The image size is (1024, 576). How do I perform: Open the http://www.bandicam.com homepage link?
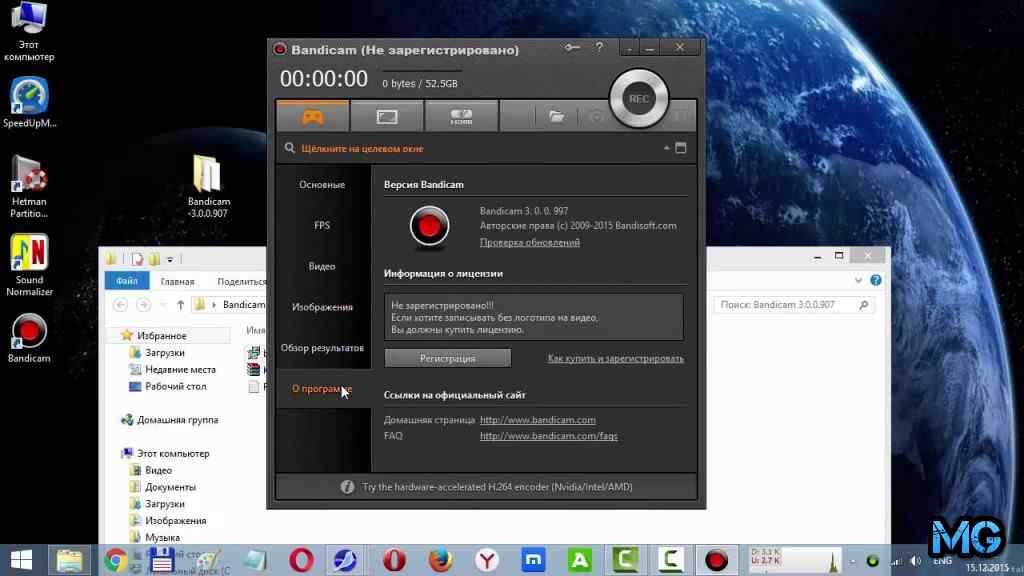pos(537,420)
